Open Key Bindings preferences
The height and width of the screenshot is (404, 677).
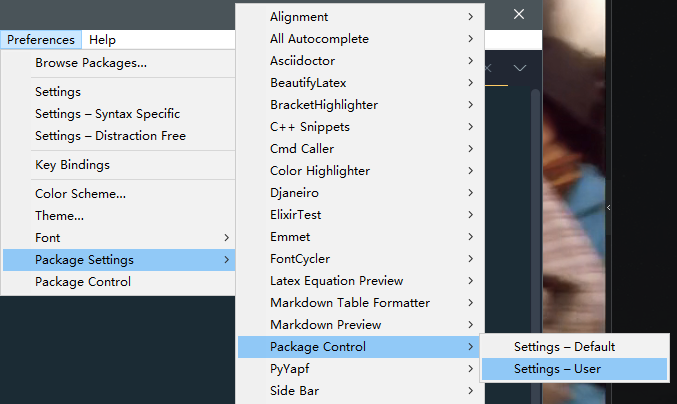72,164
